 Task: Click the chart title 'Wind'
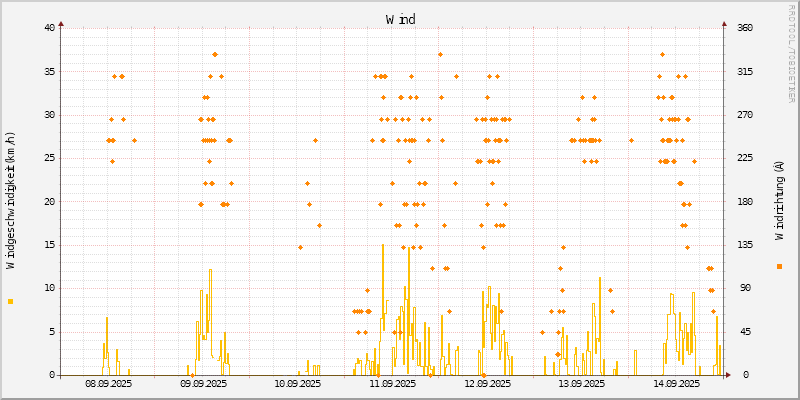pos(400,20)
